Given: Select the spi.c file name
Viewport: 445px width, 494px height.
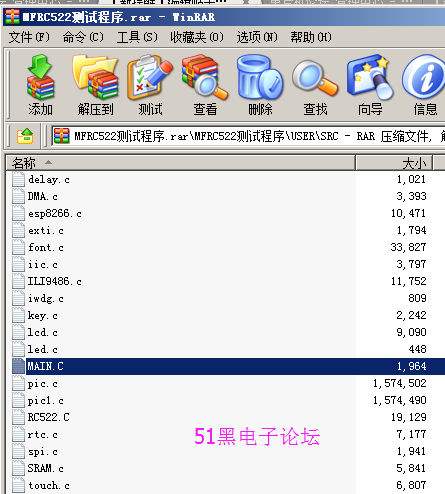Looking at the screenshot, I should [x=42, y=452].
